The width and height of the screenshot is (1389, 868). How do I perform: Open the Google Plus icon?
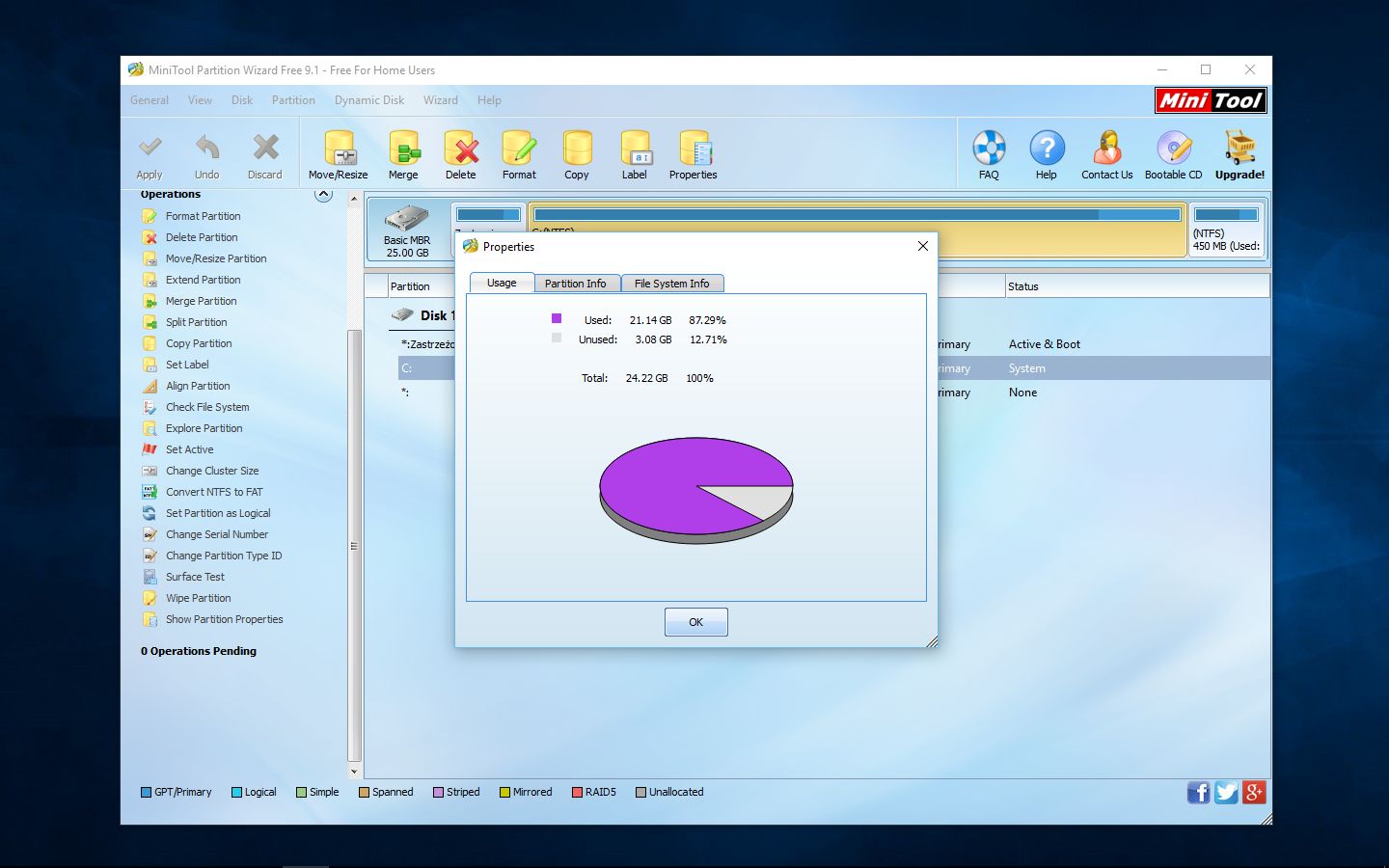click(1254, 793)
